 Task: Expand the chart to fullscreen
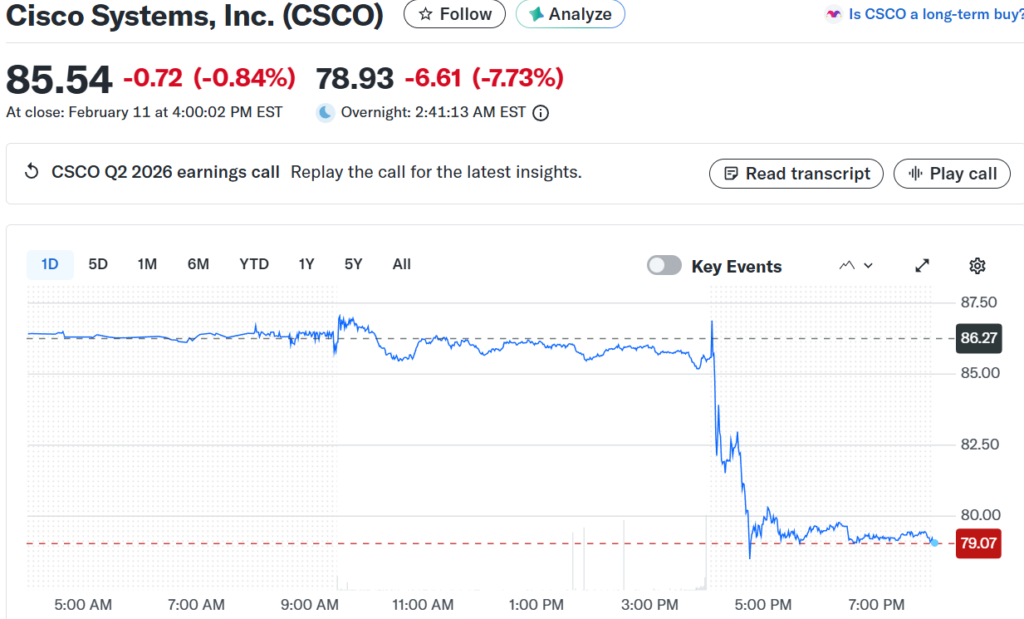click(922, 265)
